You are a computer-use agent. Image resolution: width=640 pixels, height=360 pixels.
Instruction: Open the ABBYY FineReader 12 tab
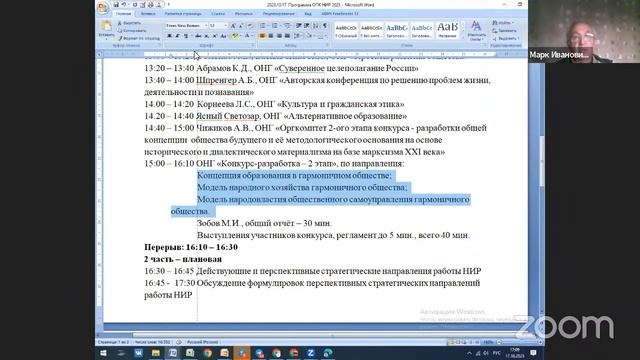click(x=340, y=14)
